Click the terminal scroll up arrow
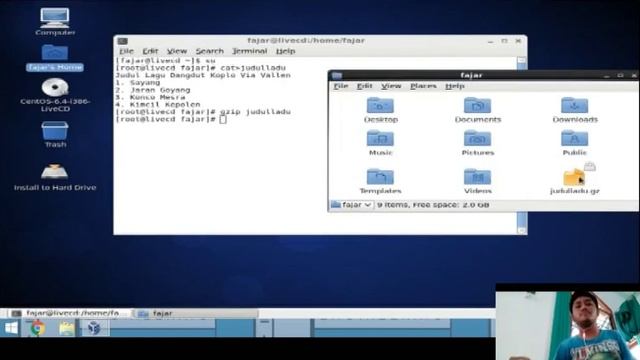 pyautogui.click(x=522, y=60)
